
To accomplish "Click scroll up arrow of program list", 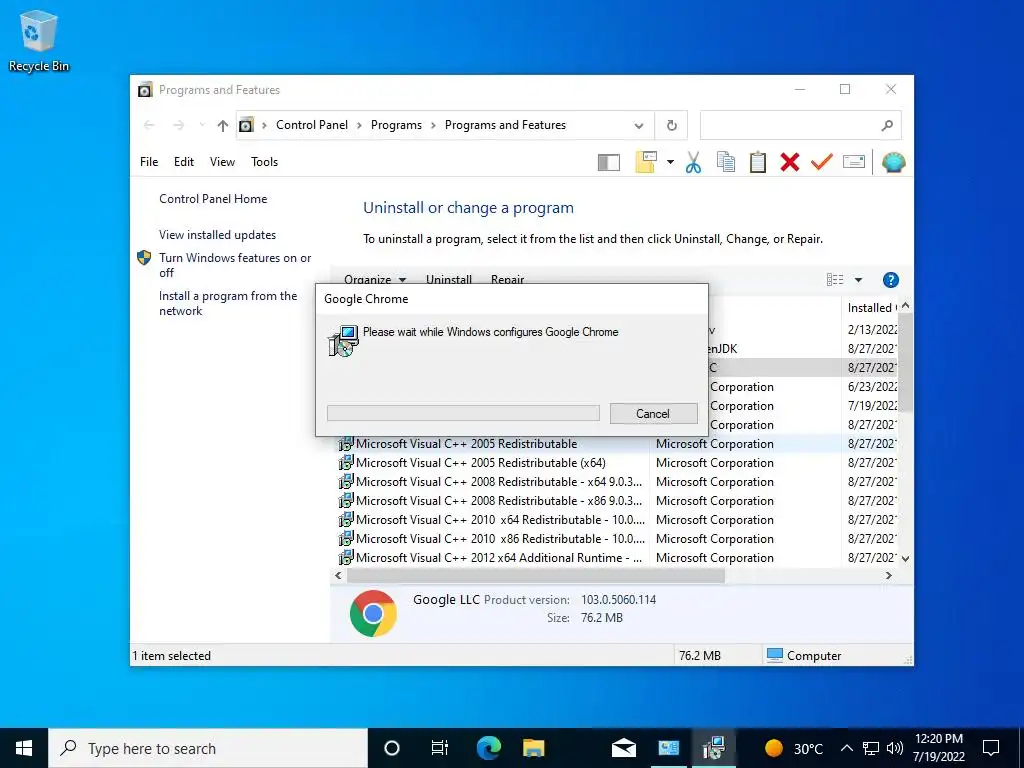I will tap(905, 306).
